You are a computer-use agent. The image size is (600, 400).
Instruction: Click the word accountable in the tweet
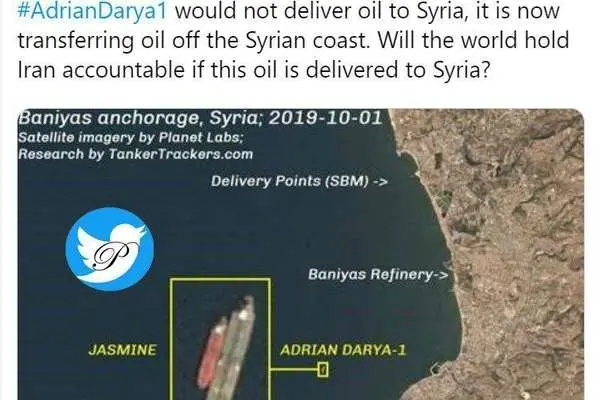[x=123, y=70]
